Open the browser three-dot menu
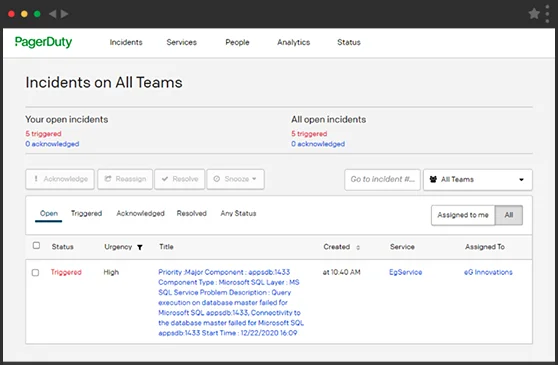The height and width of the screenshot is (365, 558). 547,14
